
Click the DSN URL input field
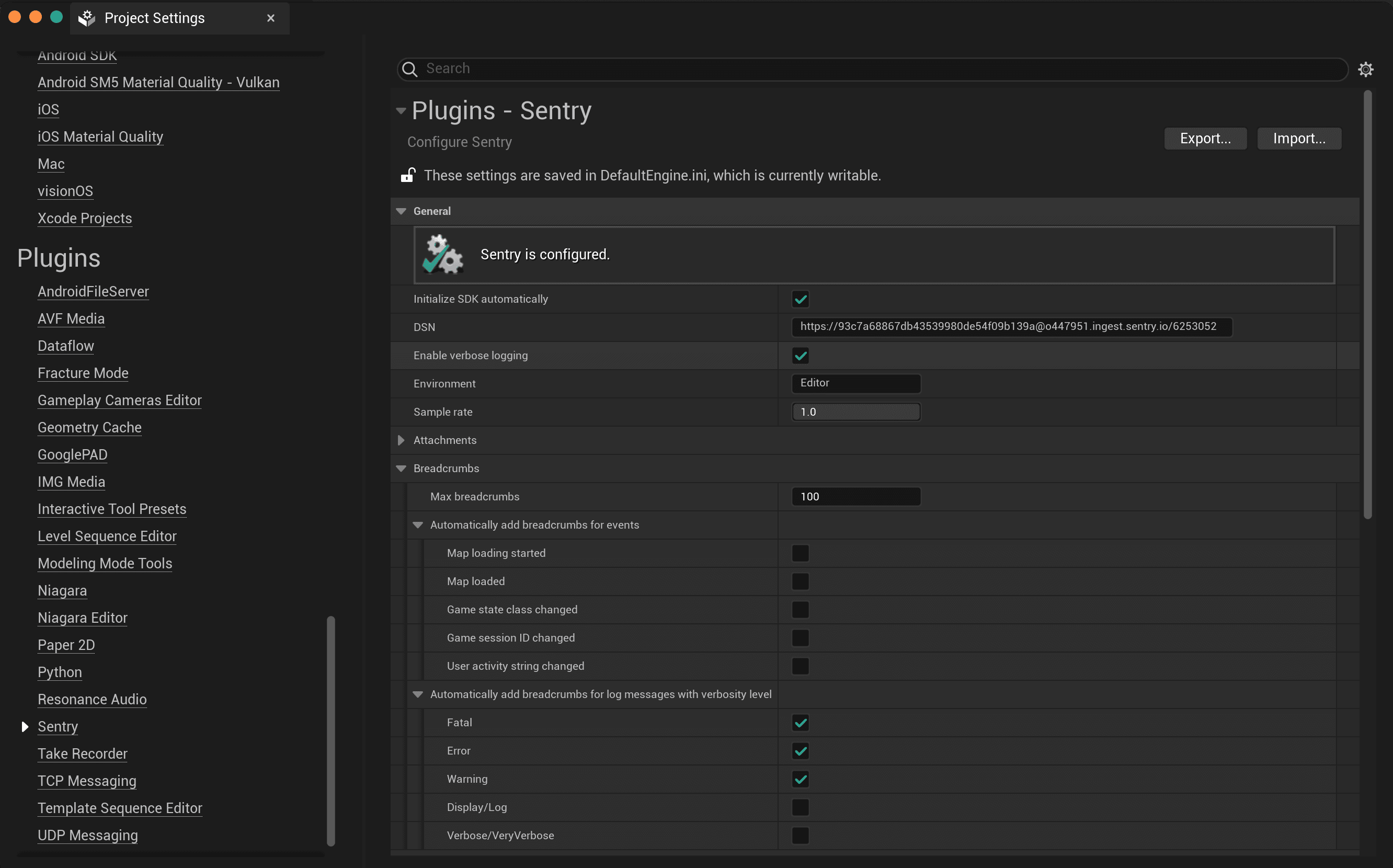click(1011, 327)
